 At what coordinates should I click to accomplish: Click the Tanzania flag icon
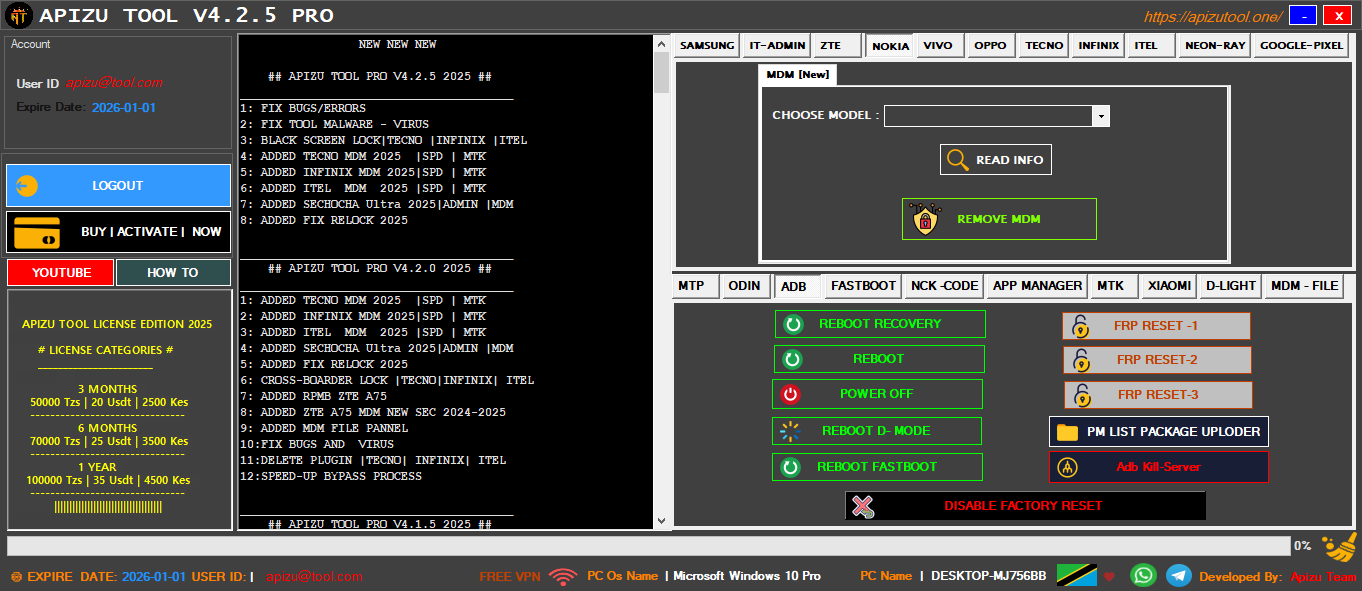pyautogui.click(x=1077, y=576)
